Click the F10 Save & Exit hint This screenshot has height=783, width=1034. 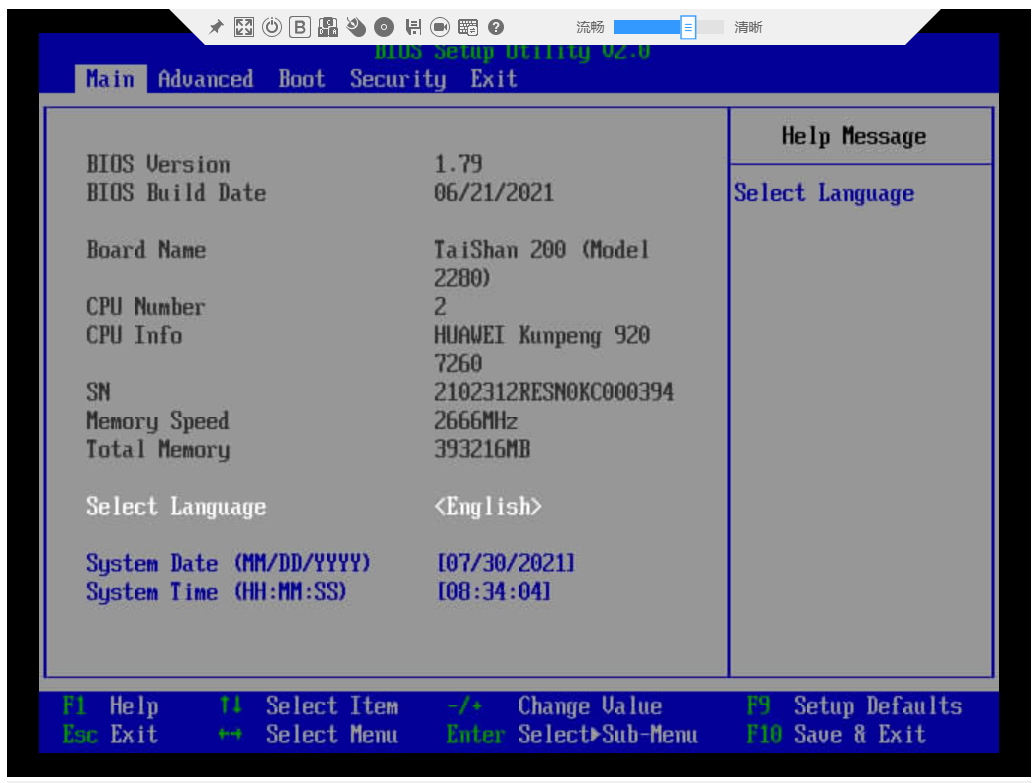tap(836, 735)
